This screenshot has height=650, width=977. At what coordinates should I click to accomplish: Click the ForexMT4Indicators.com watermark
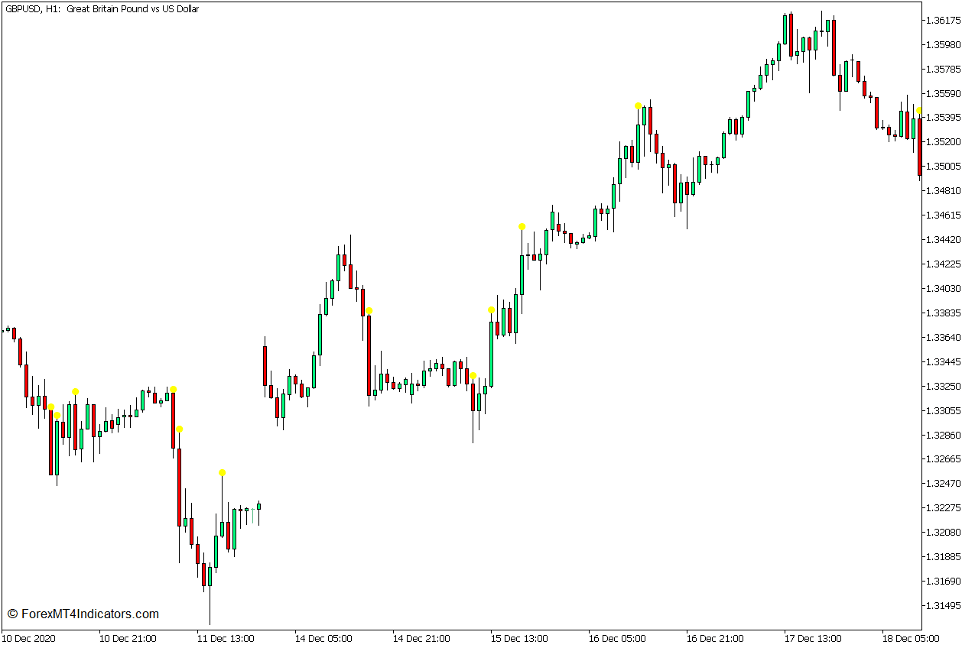pyautogui.click(x=83, y=614)
